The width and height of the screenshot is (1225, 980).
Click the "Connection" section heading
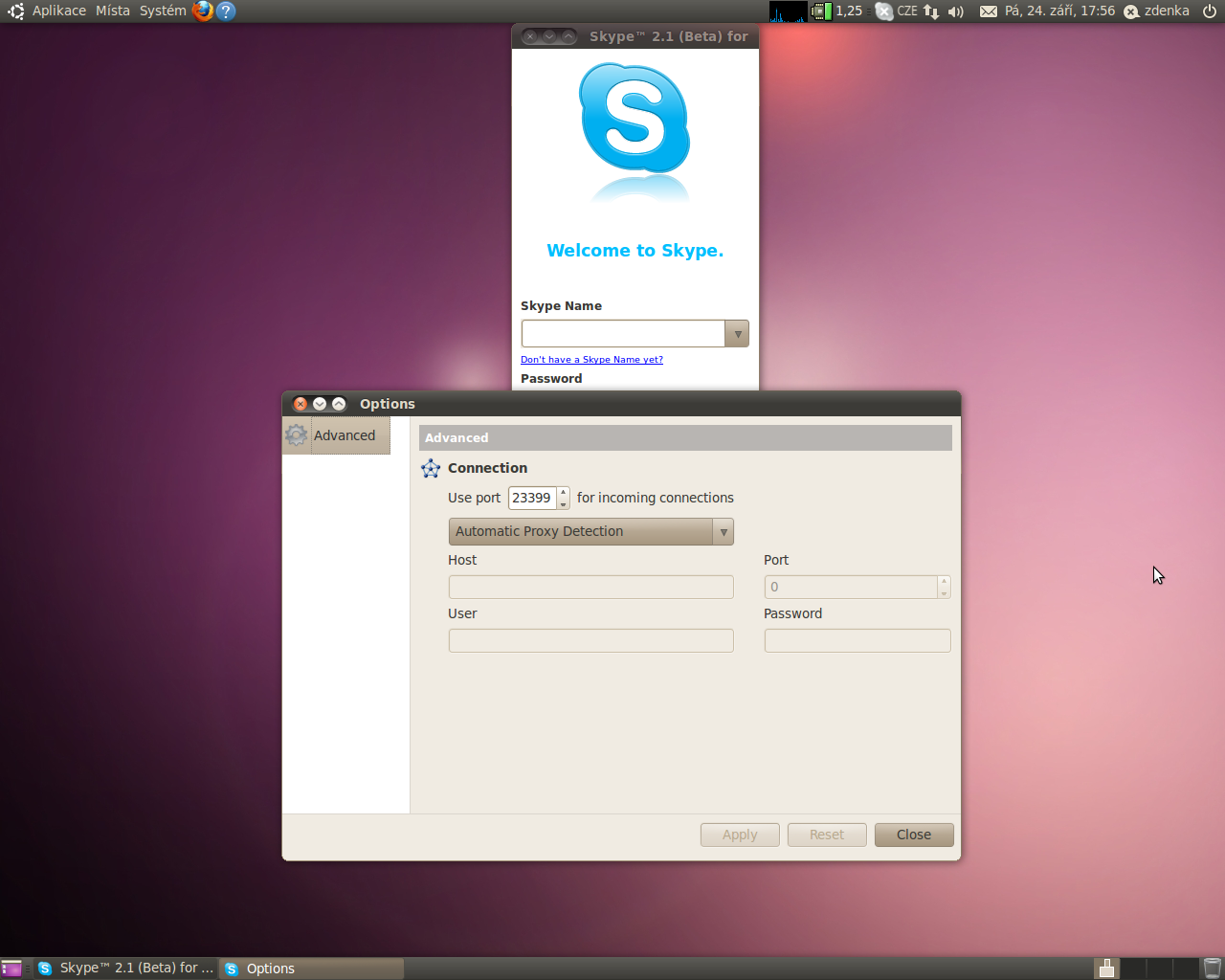click(x=487, y=468)
